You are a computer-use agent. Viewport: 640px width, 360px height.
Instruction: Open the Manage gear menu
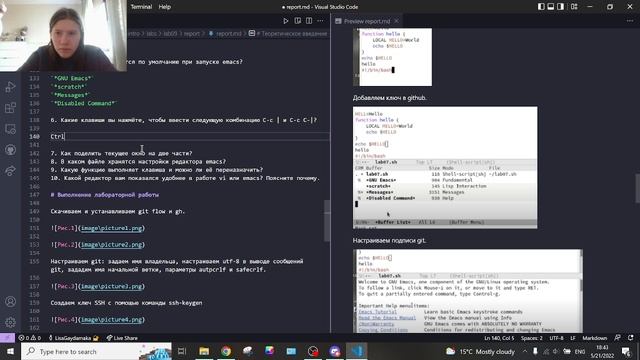11,322
